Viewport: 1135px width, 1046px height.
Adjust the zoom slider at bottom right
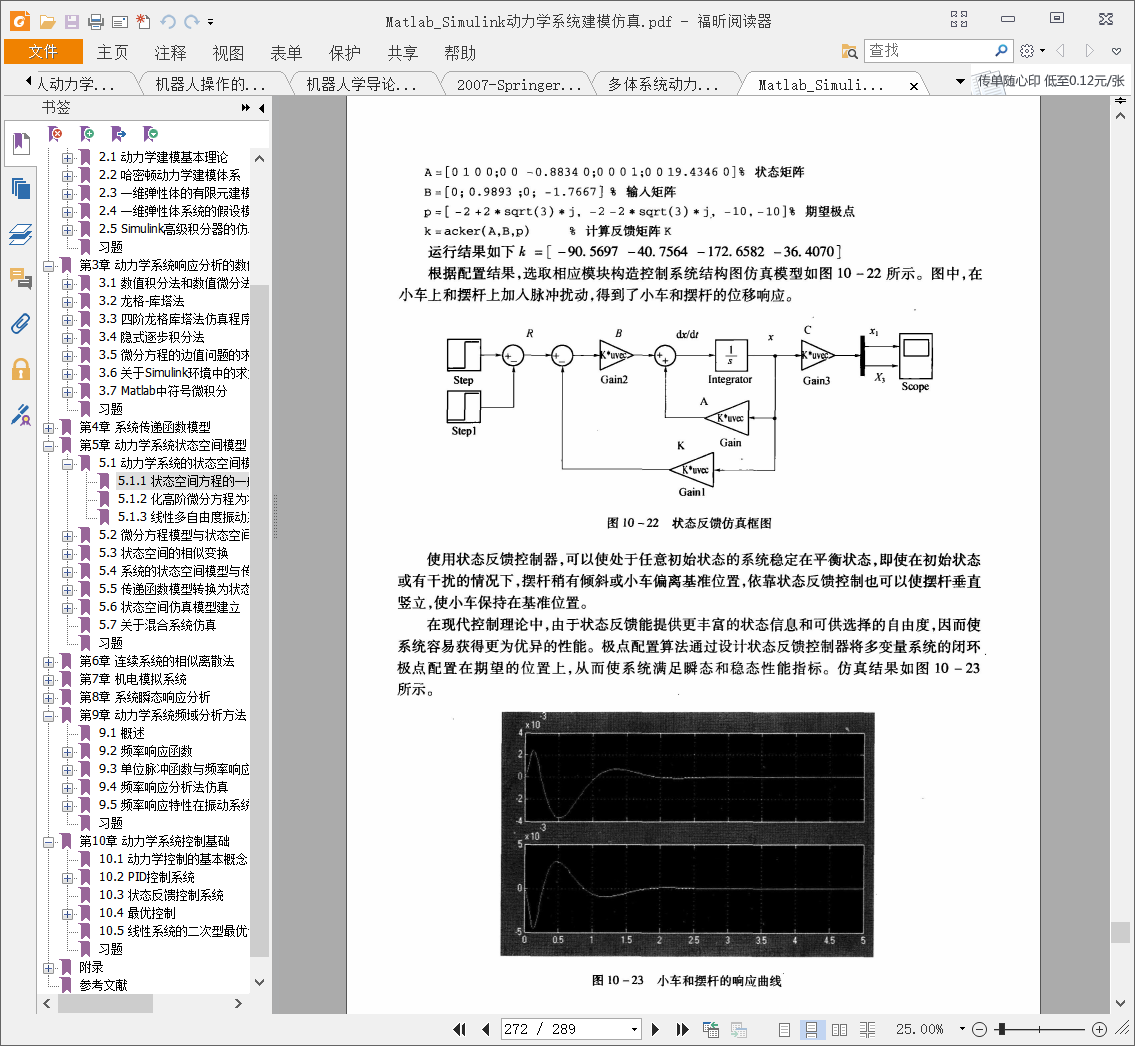tap(1002, 1029)
